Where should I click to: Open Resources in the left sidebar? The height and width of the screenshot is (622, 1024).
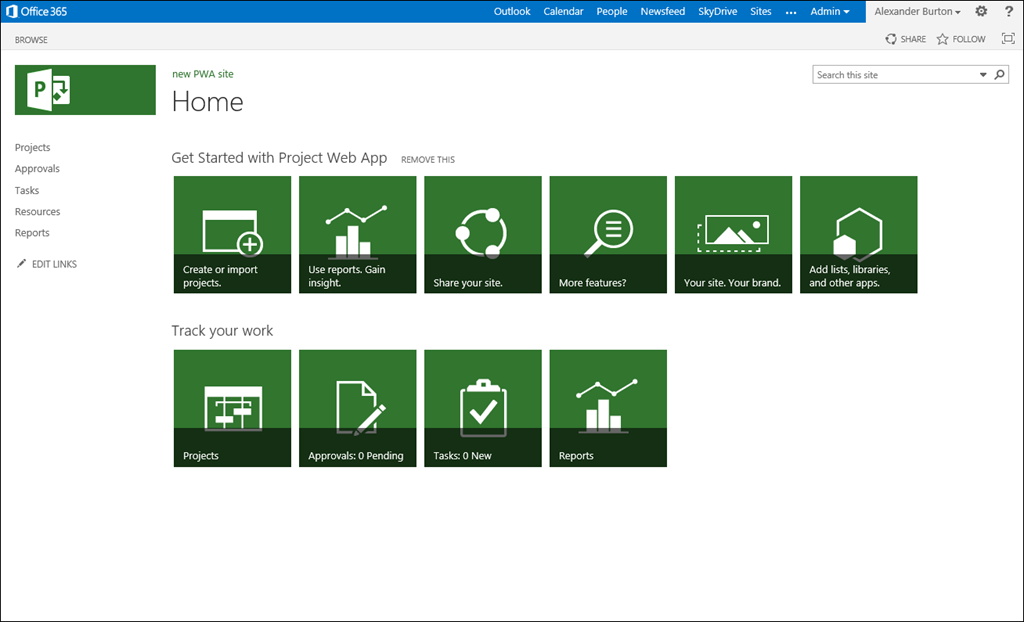(37, 212)
